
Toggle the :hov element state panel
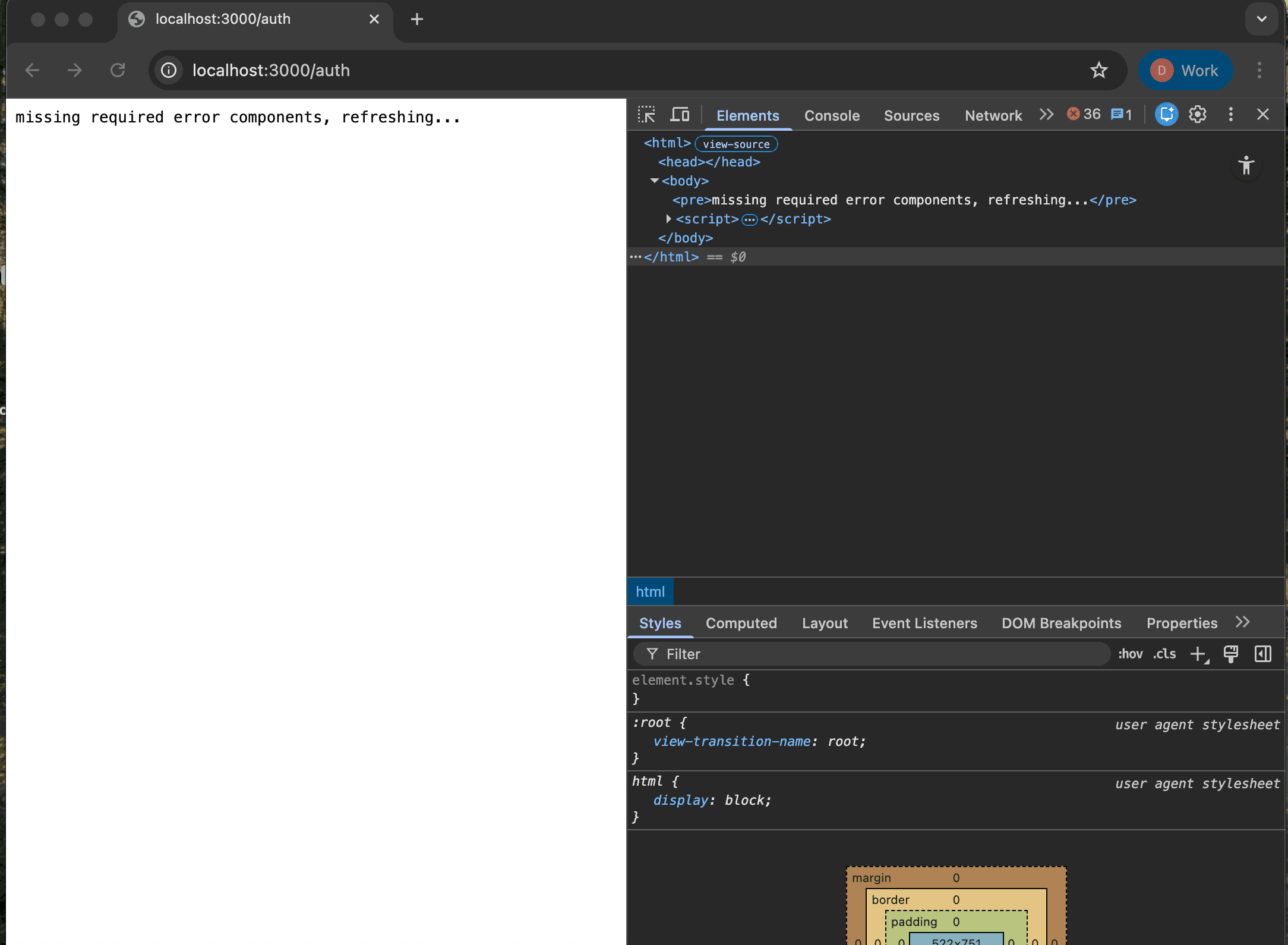click(1131, 654)
